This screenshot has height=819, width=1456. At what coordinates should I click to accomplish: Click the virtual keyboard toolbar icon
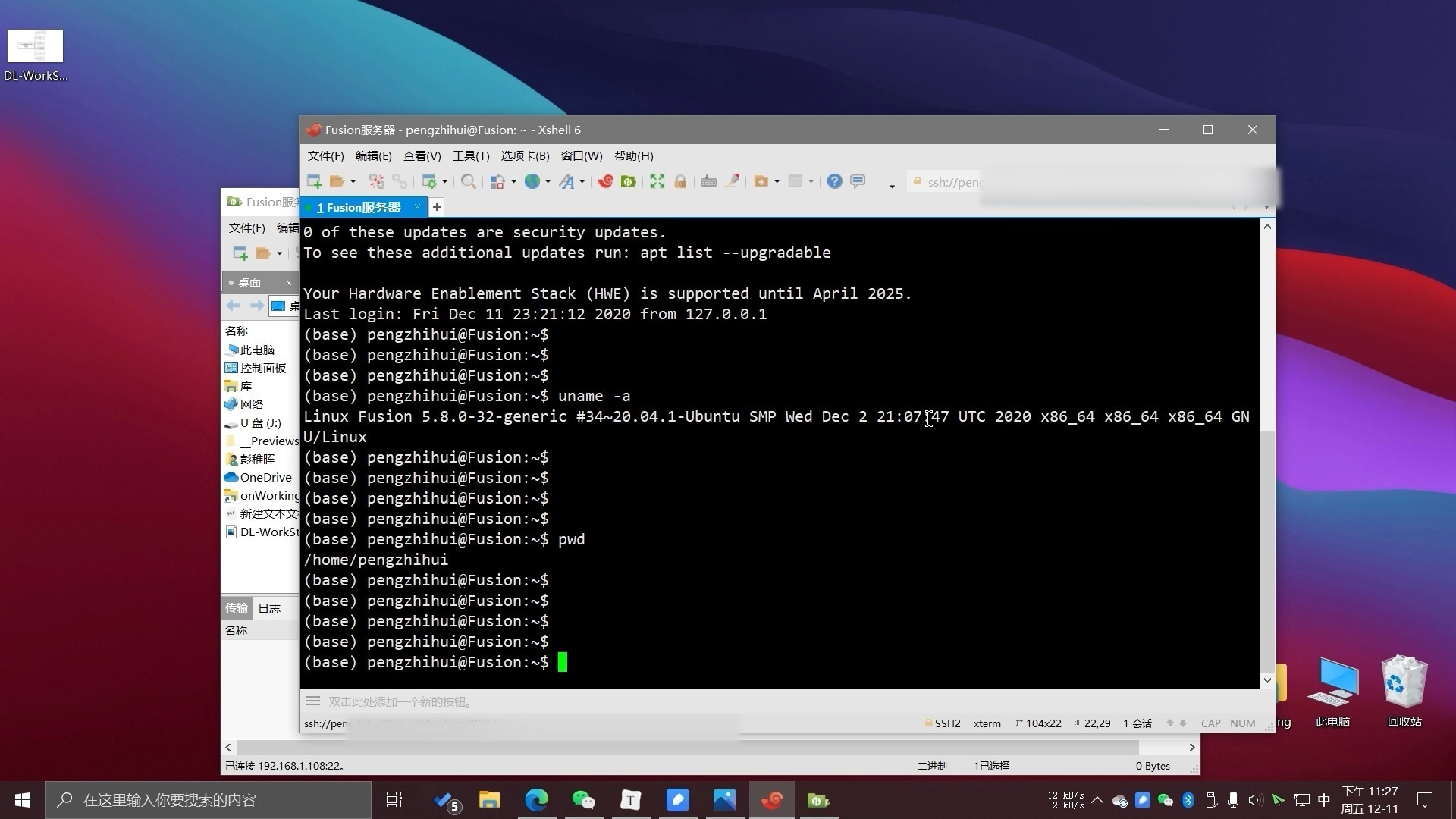click(x=708, y=181)
